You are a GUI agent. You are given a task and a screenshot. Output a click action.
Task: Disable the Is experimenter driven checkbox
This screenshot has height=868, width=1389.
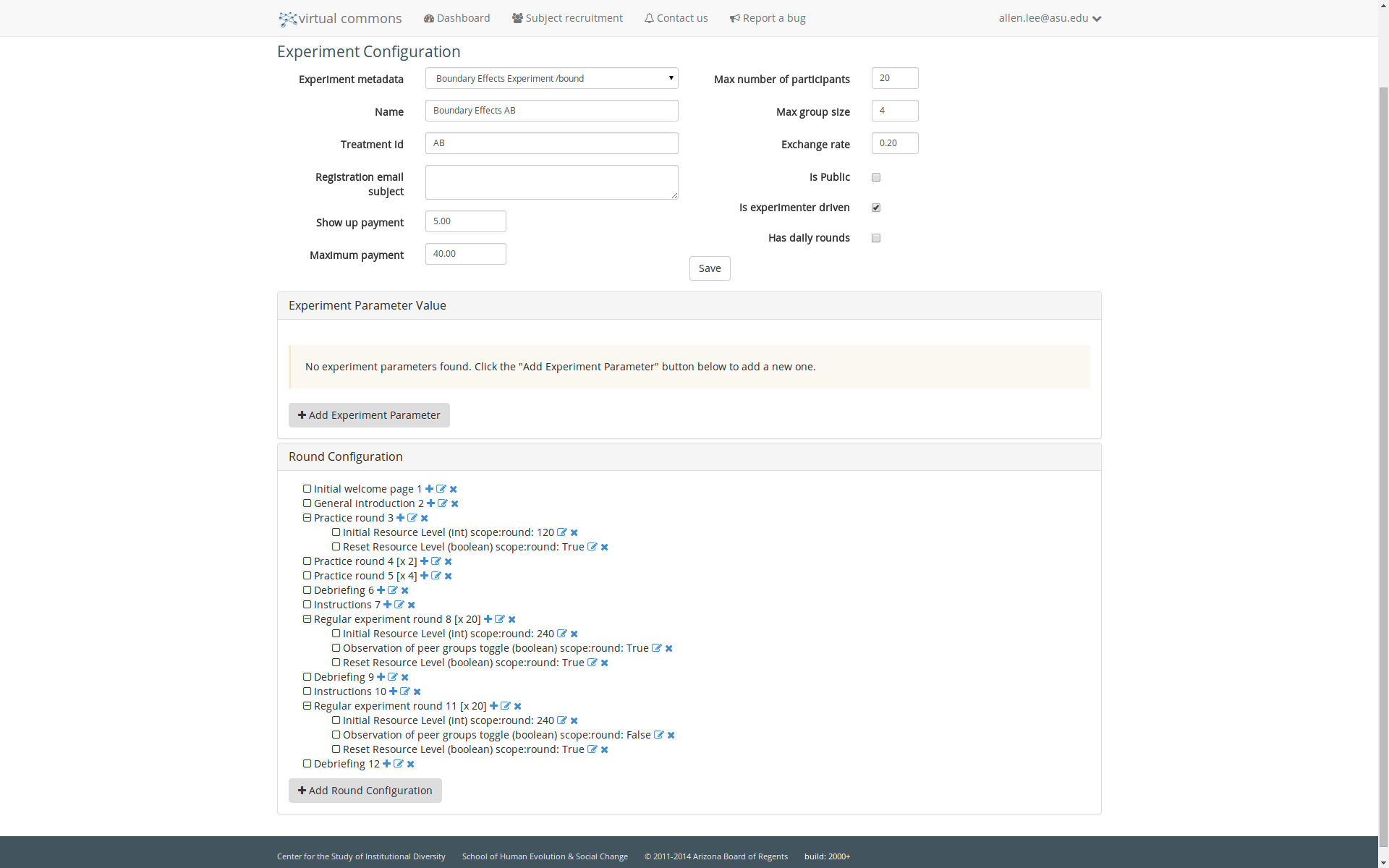[877, 207]
